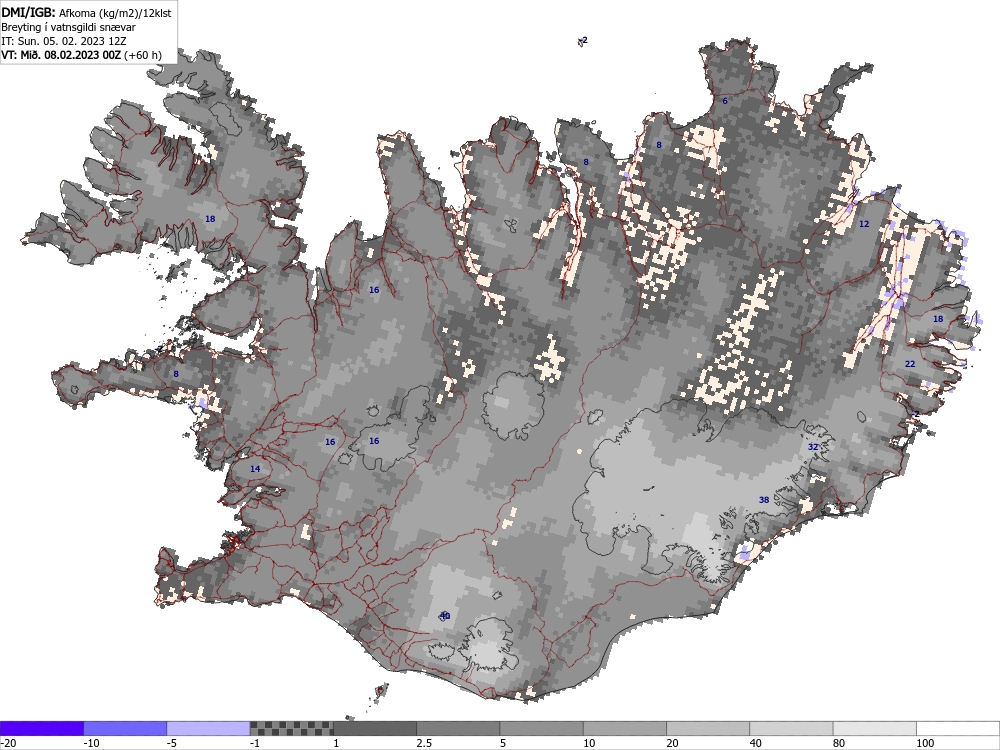This screenshot has height=750, width=1000.
Task: Select the map value '18' in the Westfjords
Action: tap(210, 219)
